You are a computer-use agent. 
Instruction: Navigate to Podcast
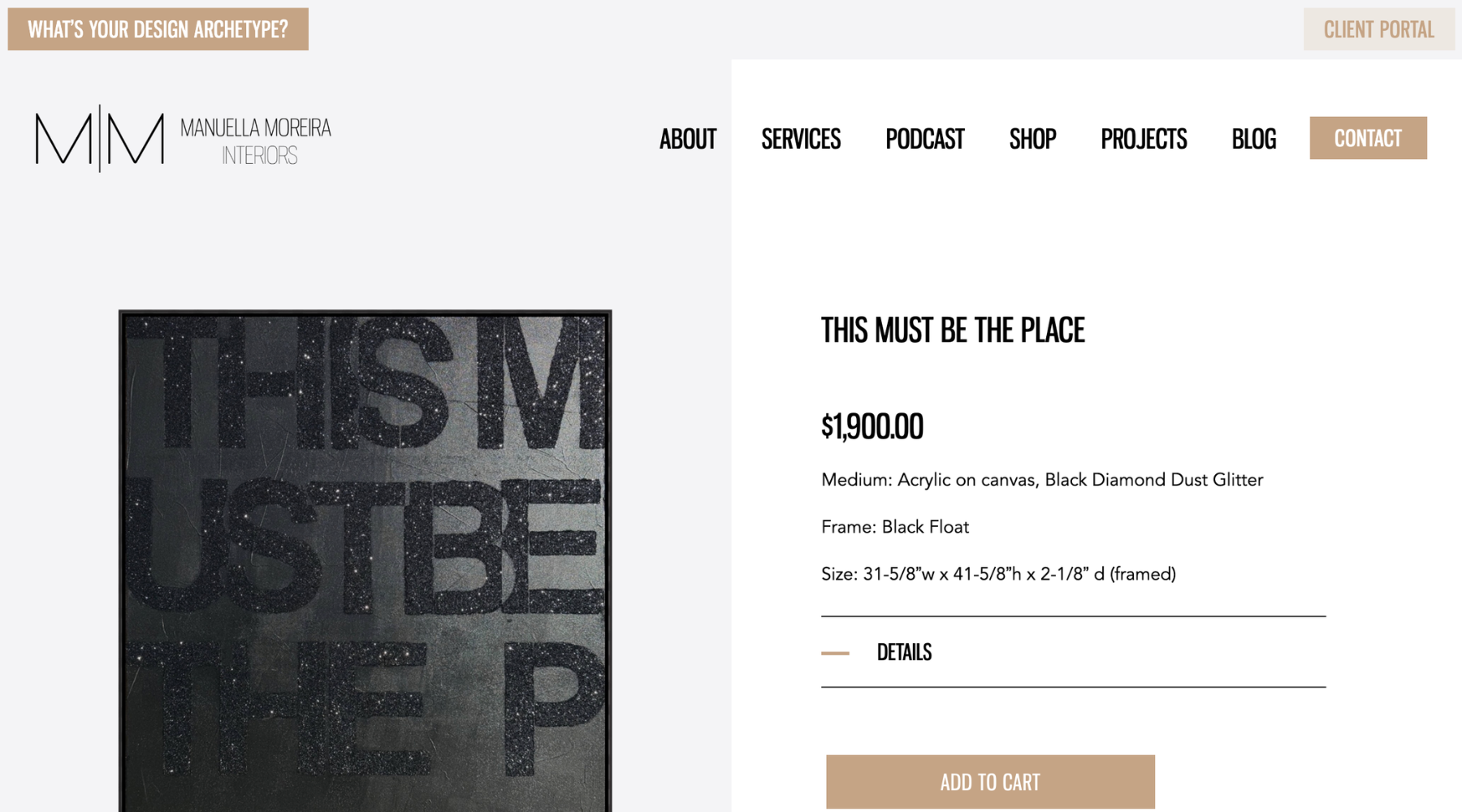pyautogui.click(x=924, y=139)
